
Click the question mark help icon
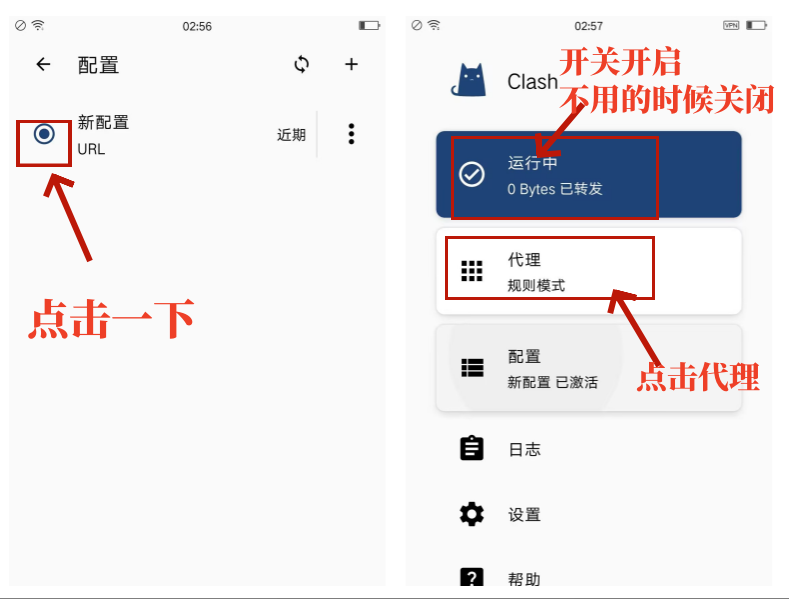click(x=471, y=579)
